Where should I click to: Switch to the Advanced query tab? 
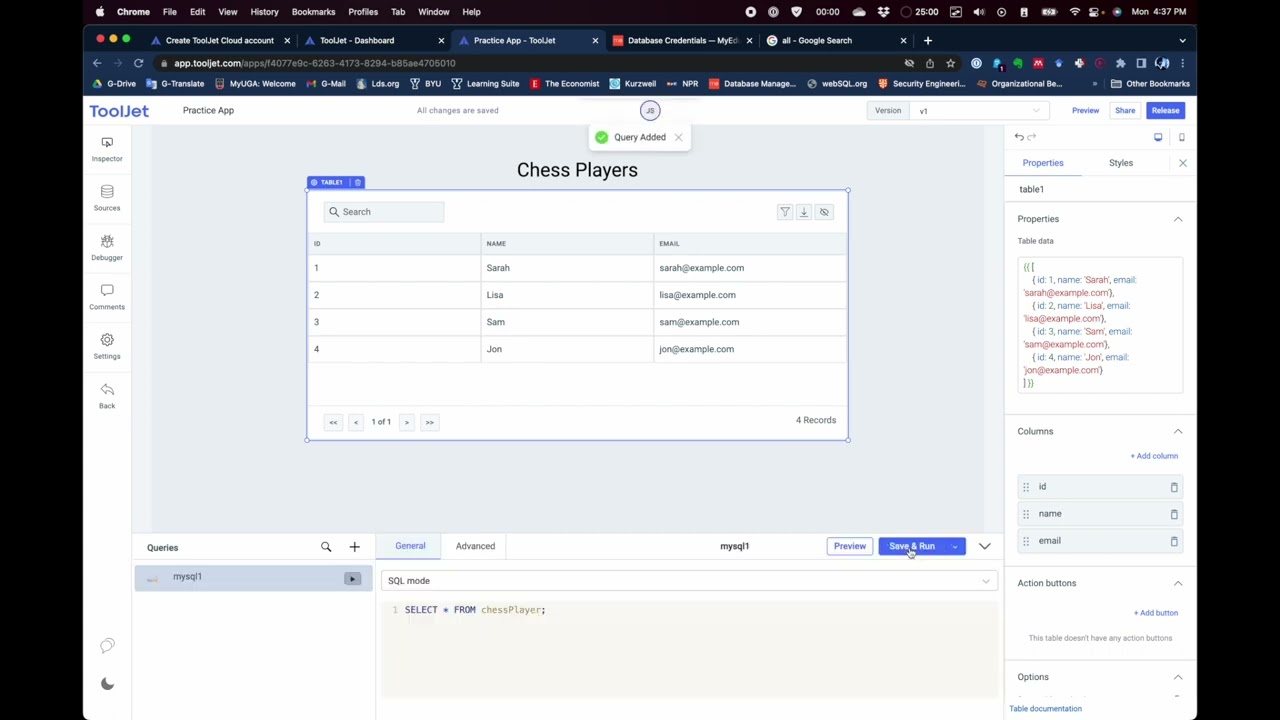click(x=475, y=546)
